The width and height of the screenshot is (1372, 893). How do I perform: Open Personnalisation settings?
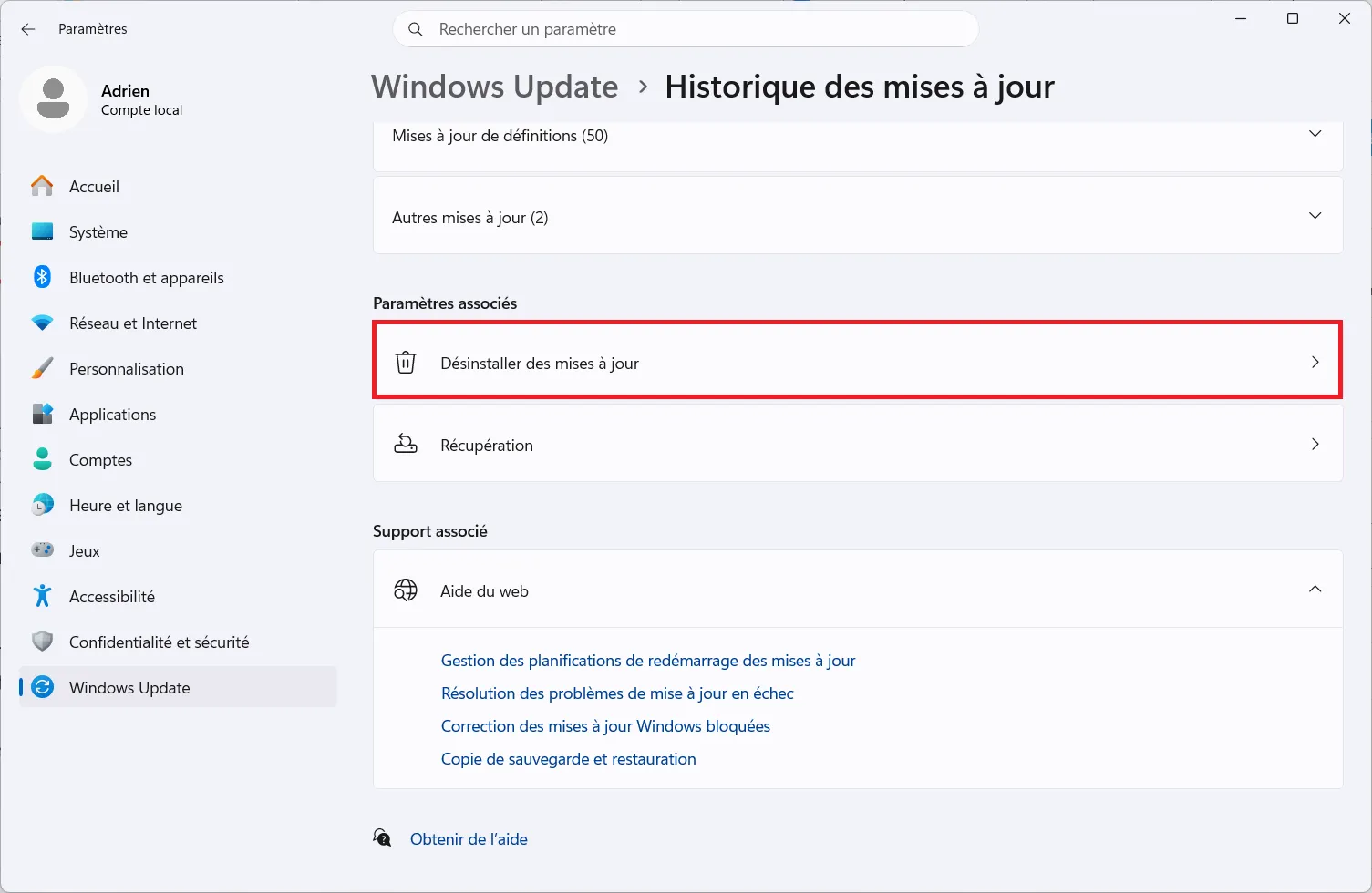[x=126, y=368]
